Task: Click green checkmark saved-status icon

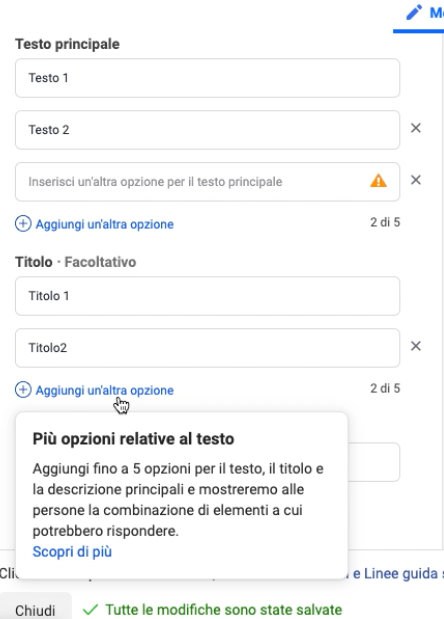Action: 90,610
